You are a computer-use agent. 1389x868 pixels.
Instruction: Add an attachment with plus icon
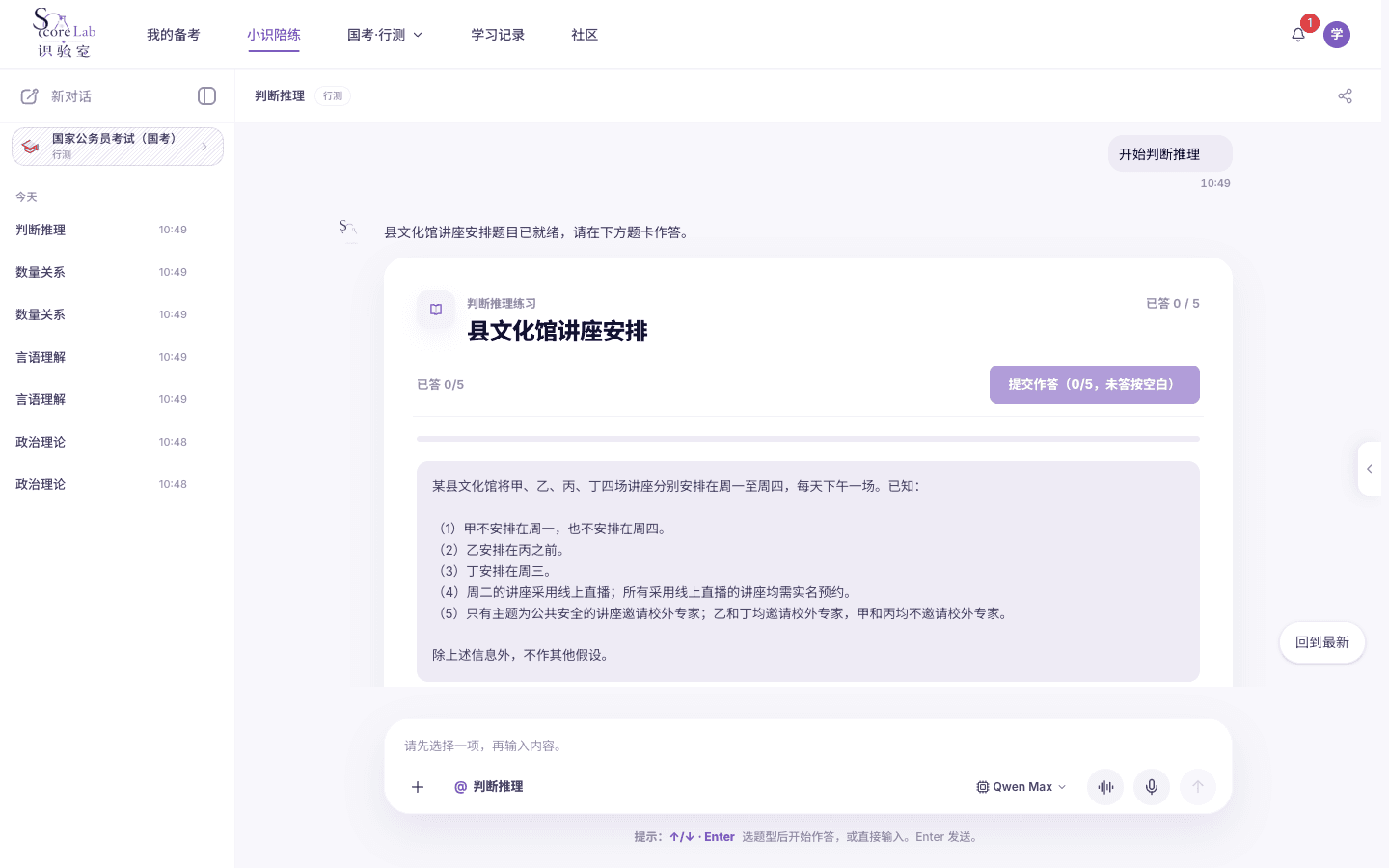pos(418,787)
